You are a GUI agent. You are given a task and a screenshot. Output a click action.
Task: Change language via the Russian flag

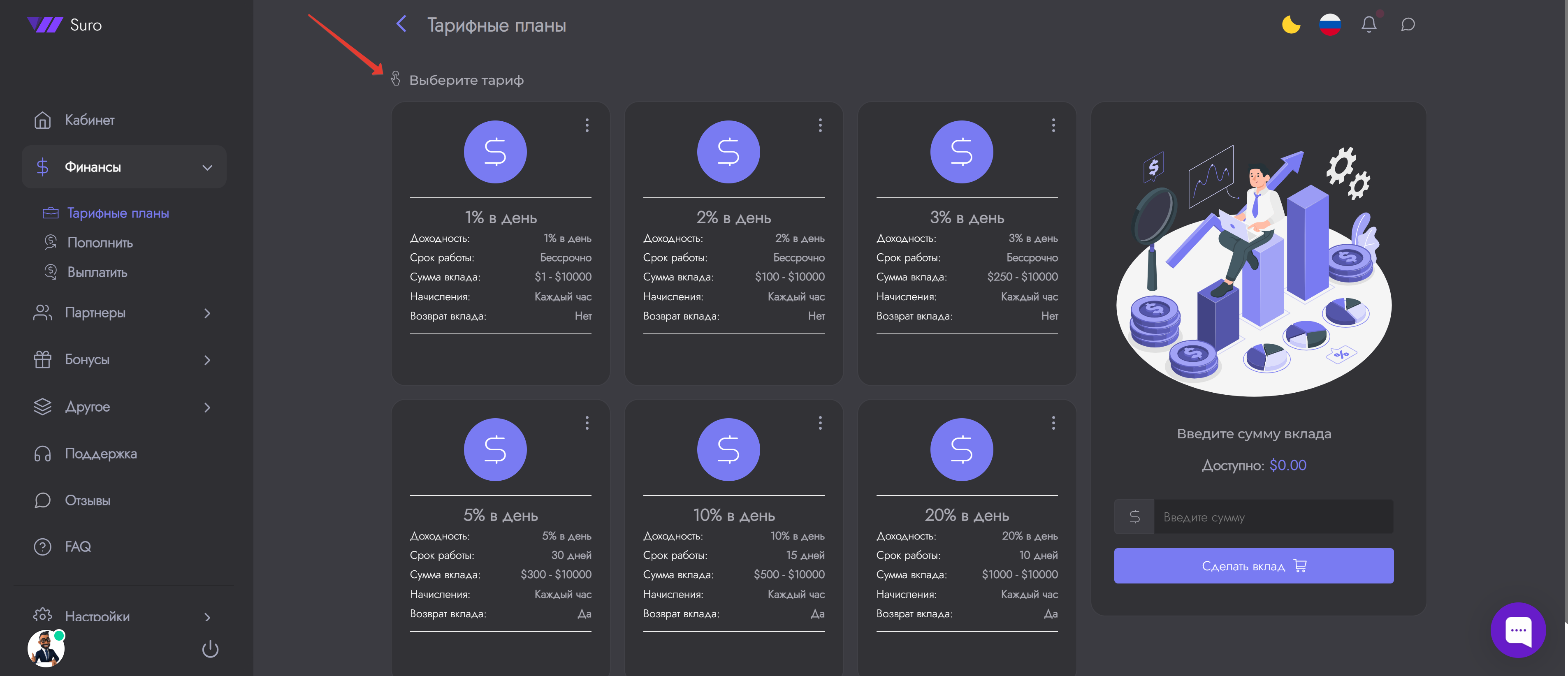click(x=1329, y=24)
